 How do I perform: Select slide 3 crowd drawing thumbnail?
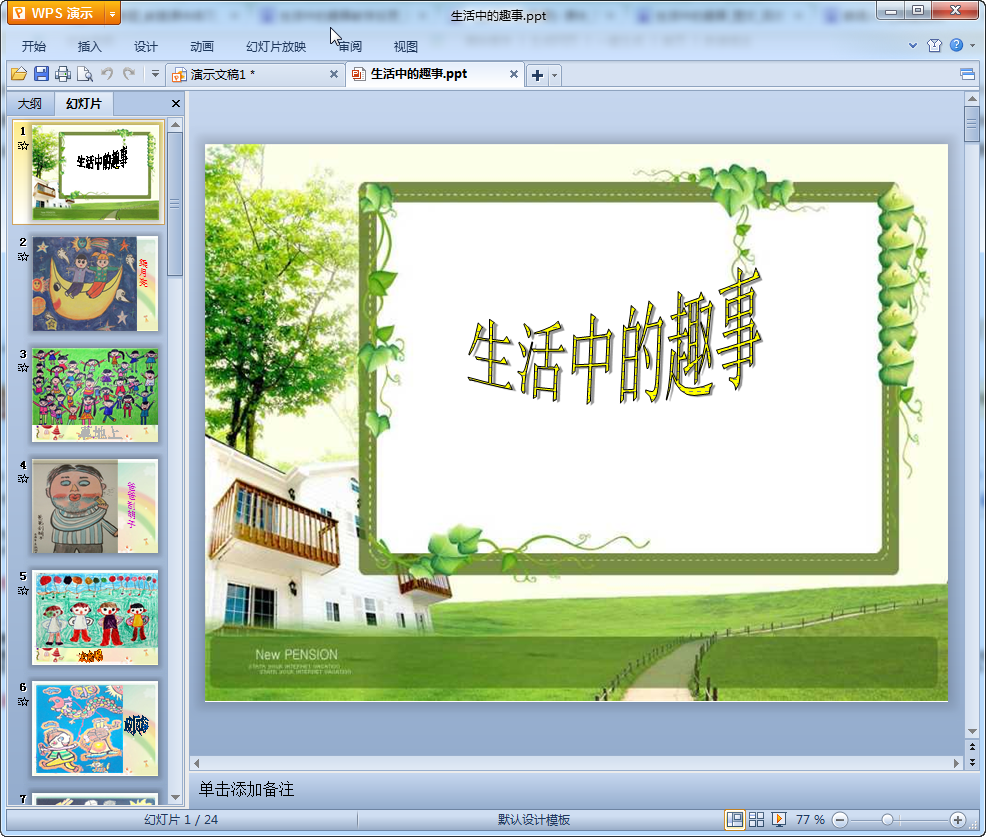pyautogui.click(x=95, y=395)
